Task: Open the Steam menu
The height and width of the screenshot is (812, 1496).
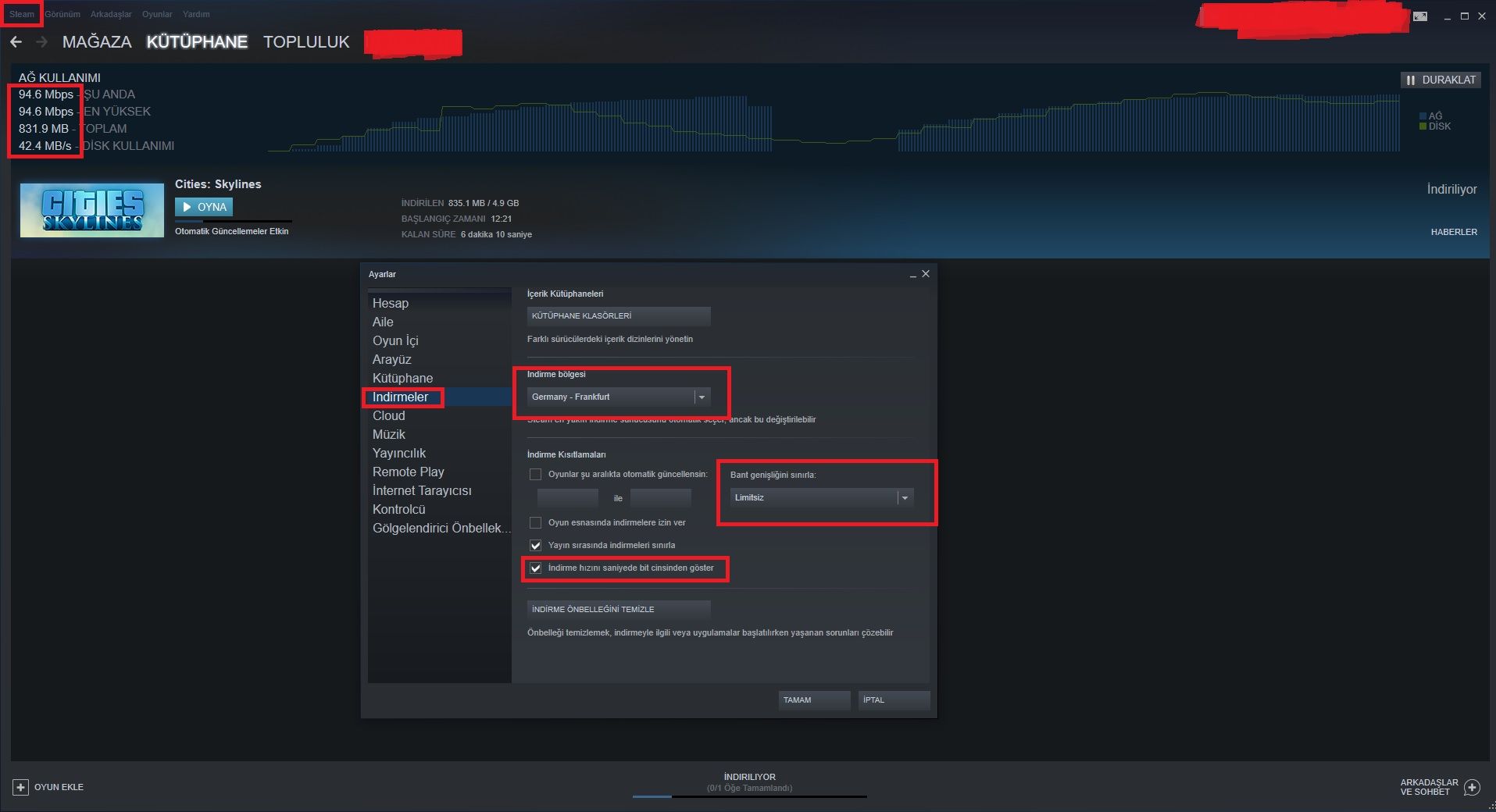Action: (x=22, y=14)
